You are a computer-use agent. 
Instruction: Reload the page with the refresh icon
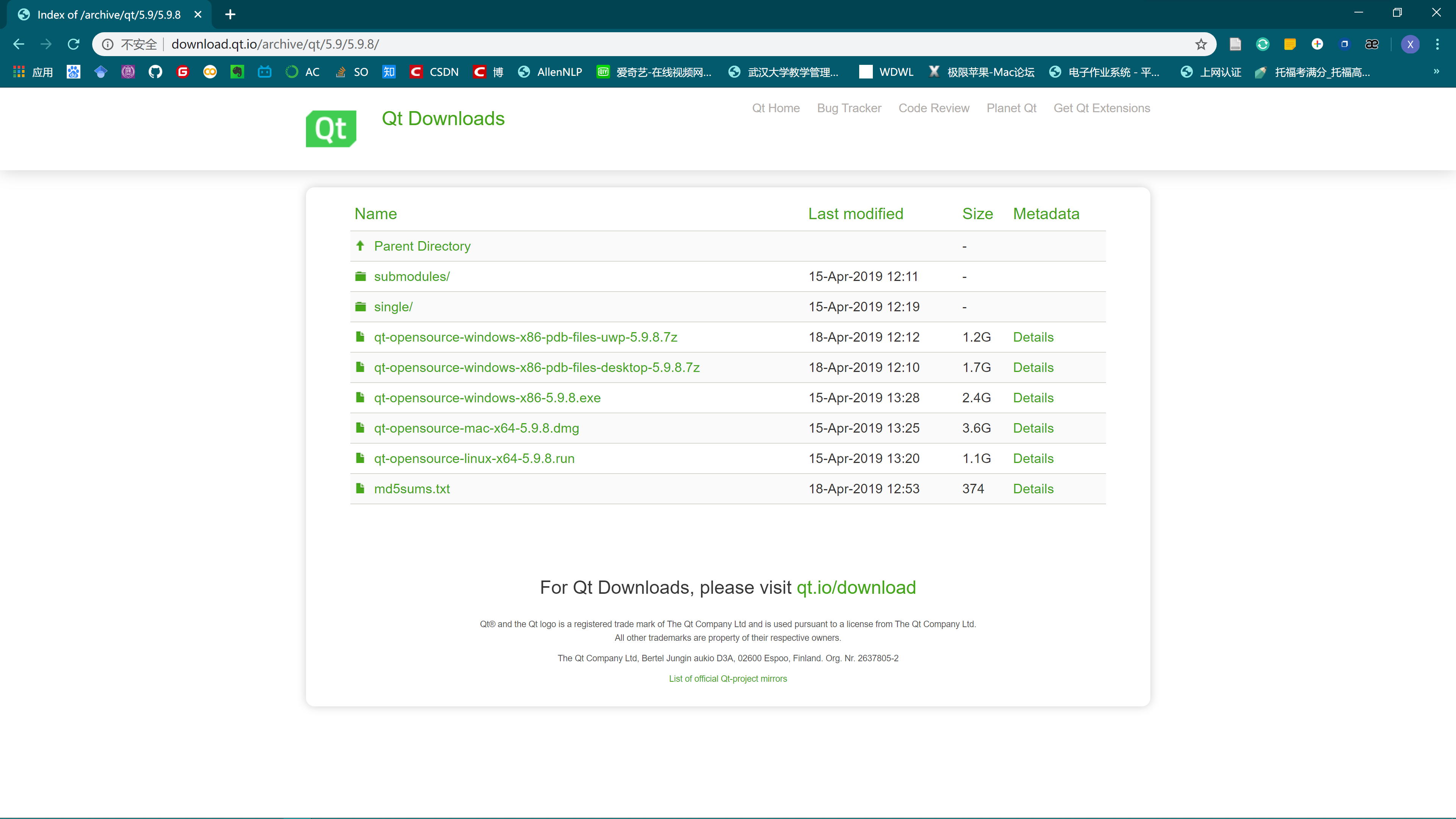(x=74, y=44)
